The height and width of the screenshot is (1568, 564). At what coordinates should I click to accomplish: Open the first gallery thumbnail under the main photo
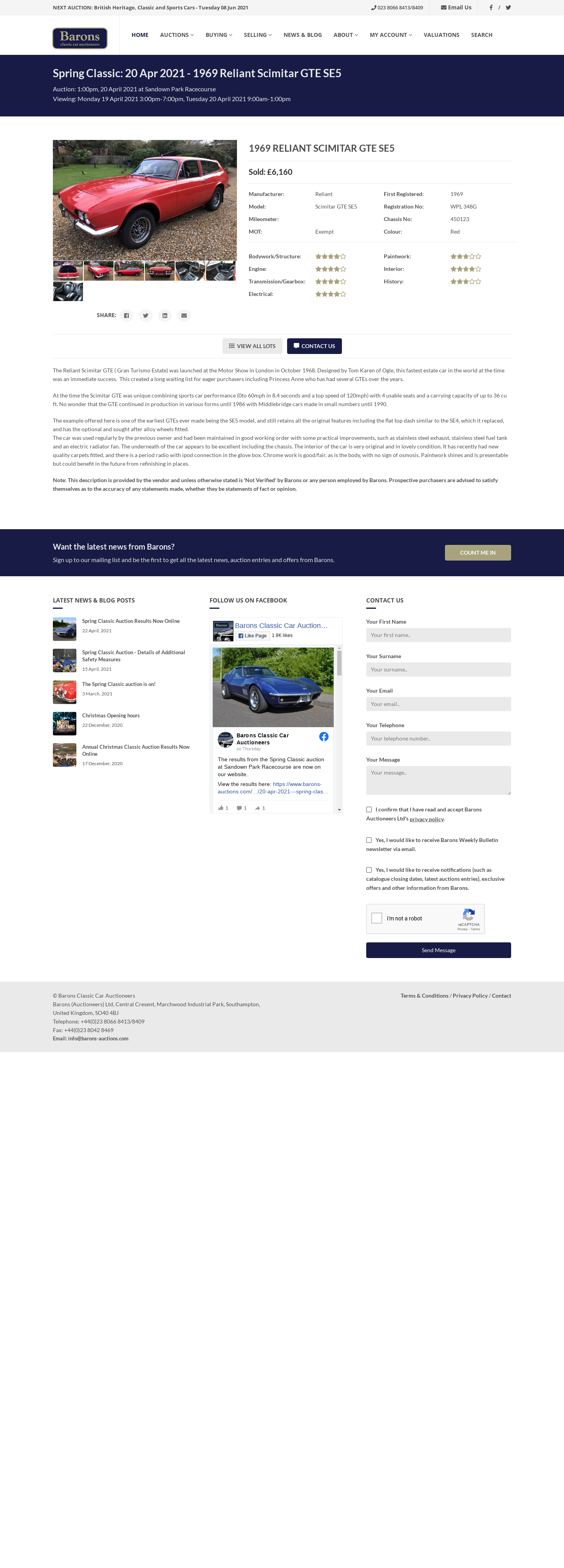[x=68, y=271]
